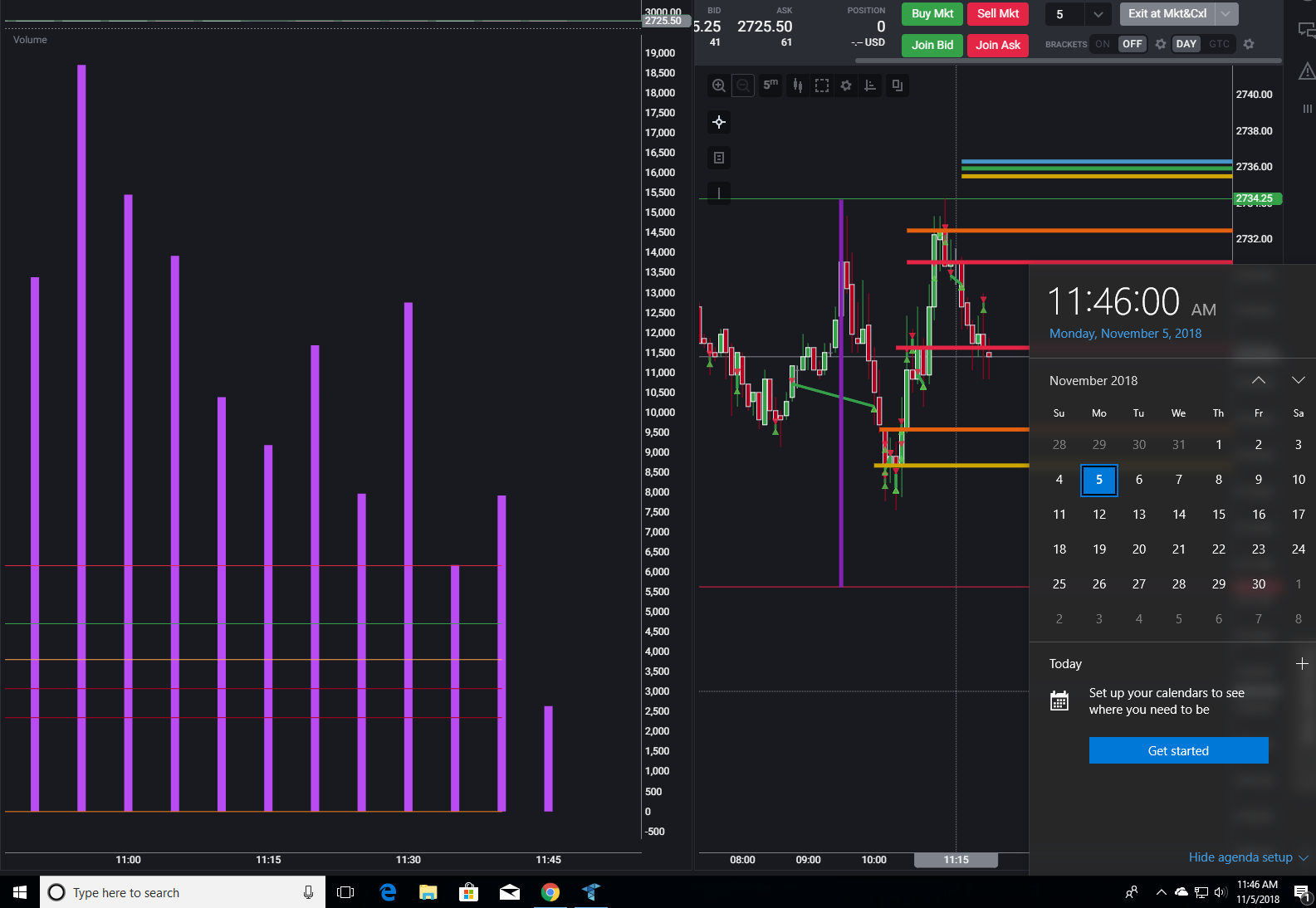Open the indicators/studies tool
This screenshot has width=1316, height=908.
[870, 85]
